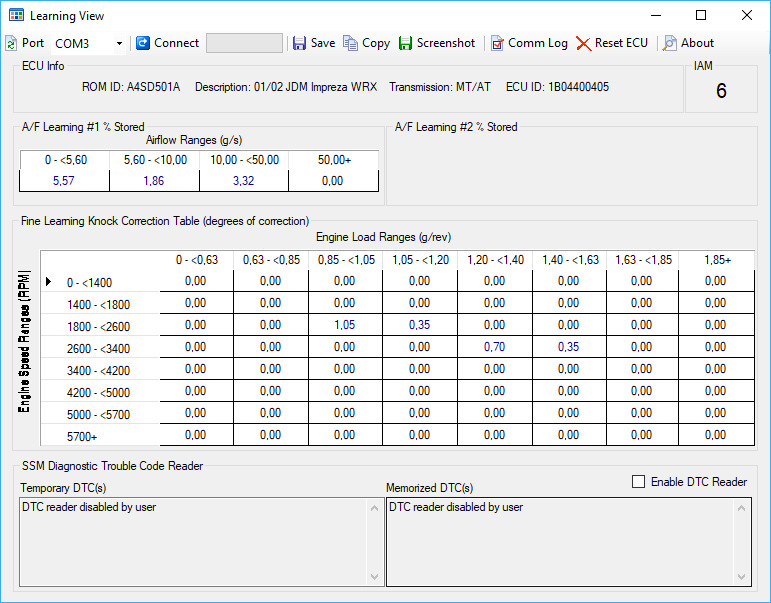Screen dimensions: 771x603
Task: Click the ROM ID: A4SD501A text
Action: [x=131, y=87]
